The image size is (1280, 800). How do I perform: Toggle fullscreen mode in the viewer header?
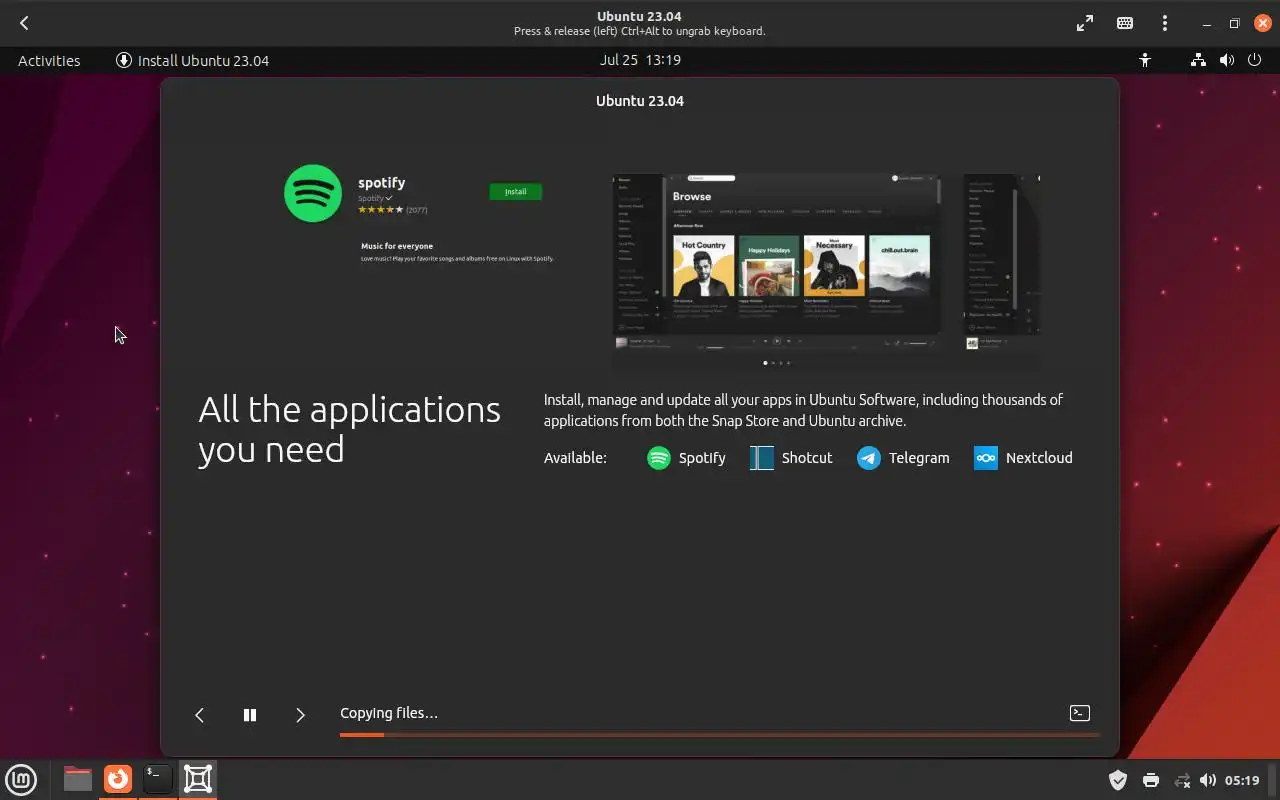point(1084,23)
